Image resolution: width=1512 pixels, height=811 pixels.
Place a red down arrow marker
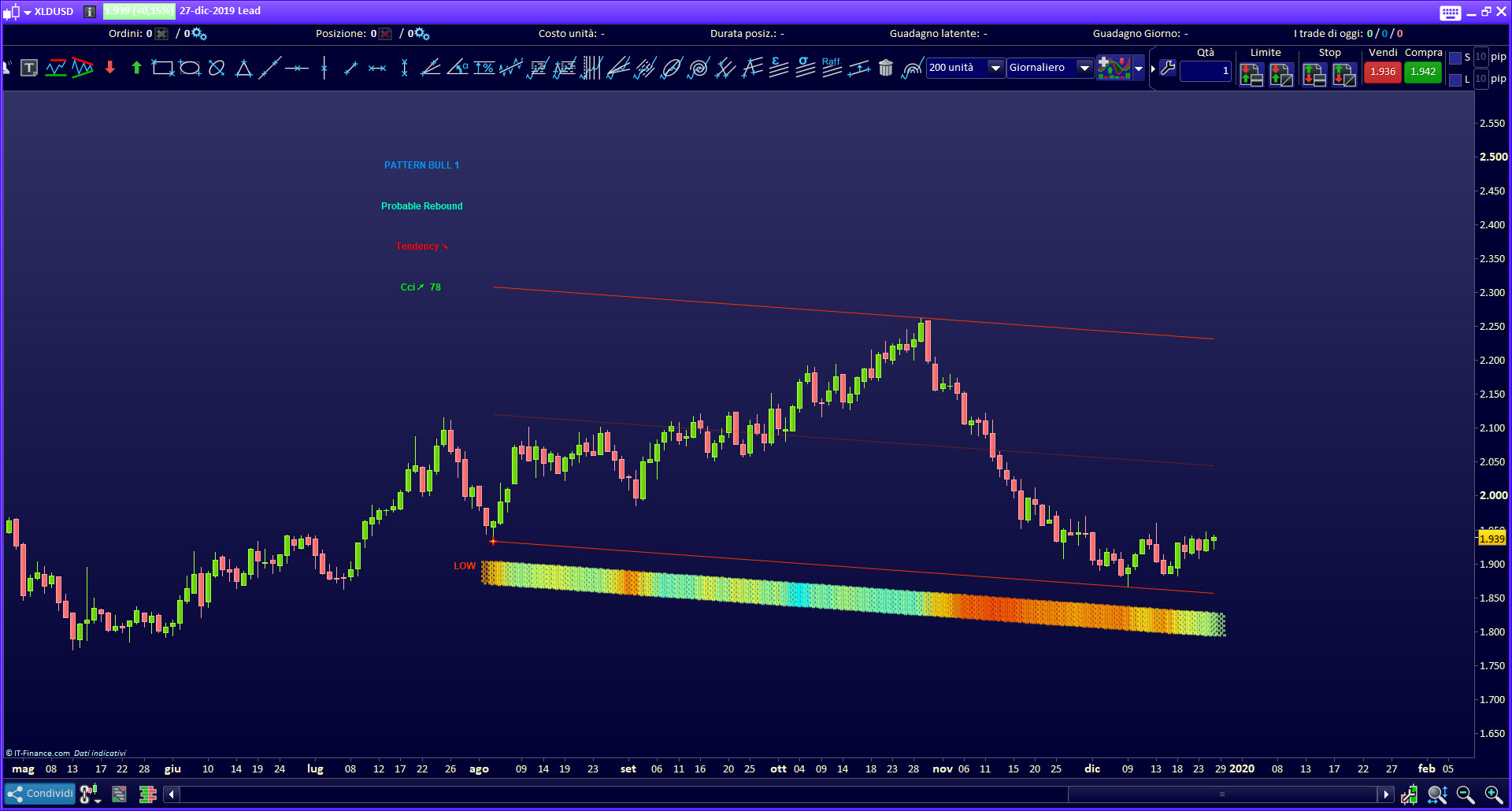[x=110, y=69]
